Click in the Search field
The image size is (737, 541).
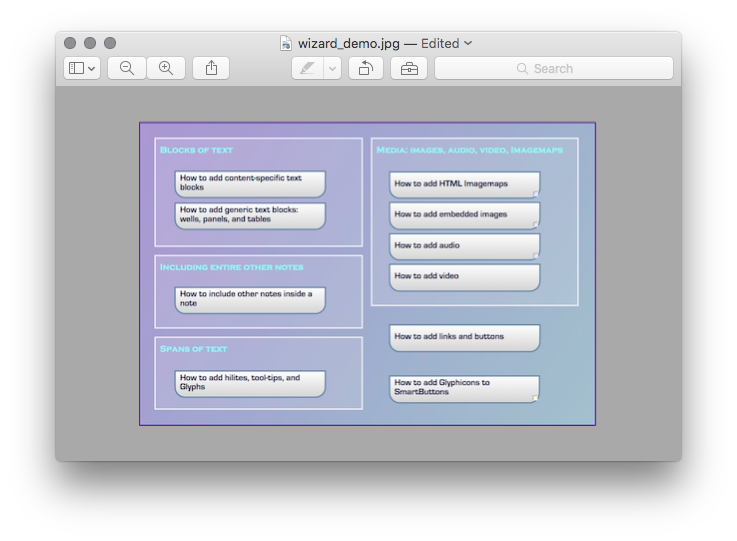(553, 68)
